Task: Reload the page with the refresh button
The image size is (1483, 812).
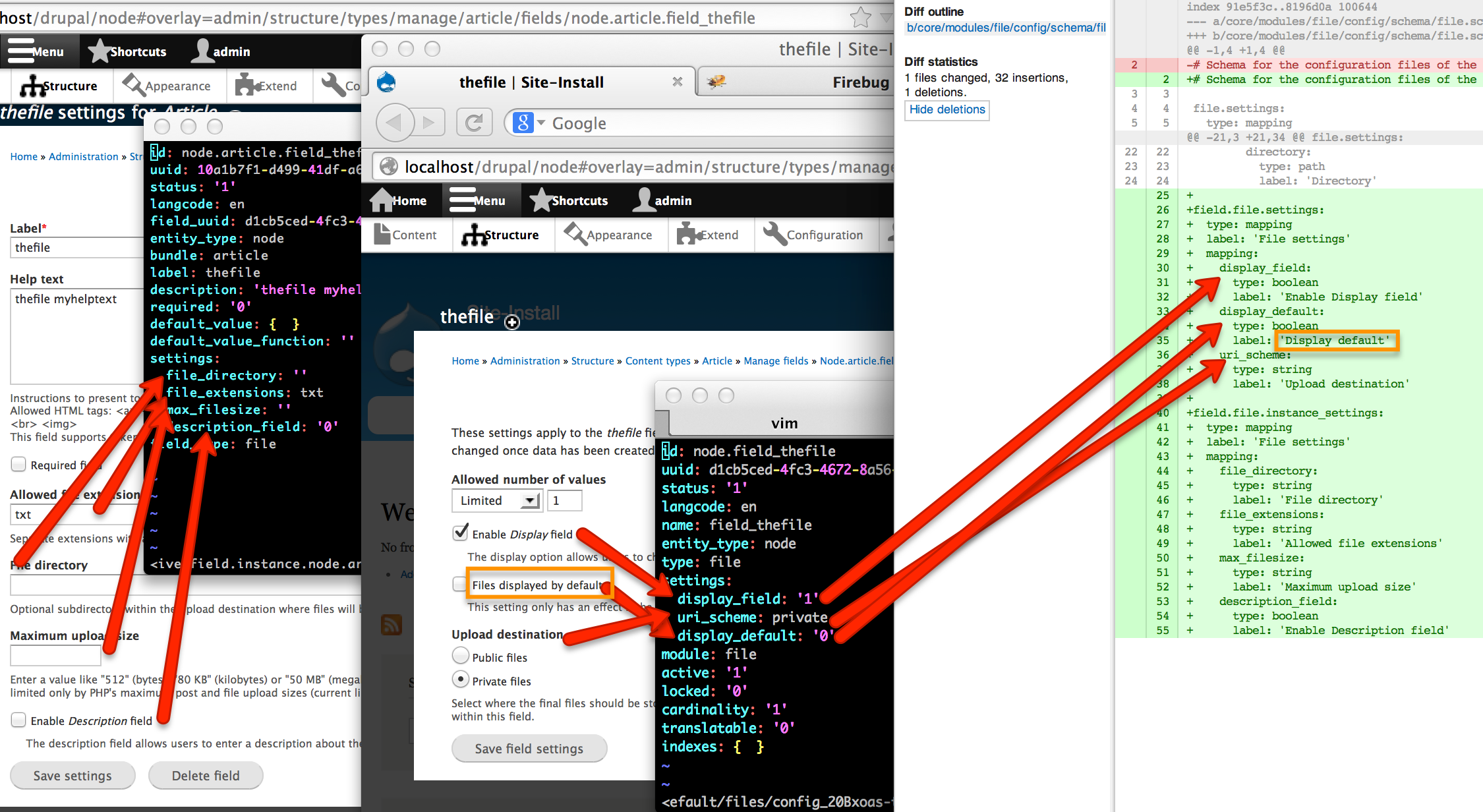Action: coord(474,123)
